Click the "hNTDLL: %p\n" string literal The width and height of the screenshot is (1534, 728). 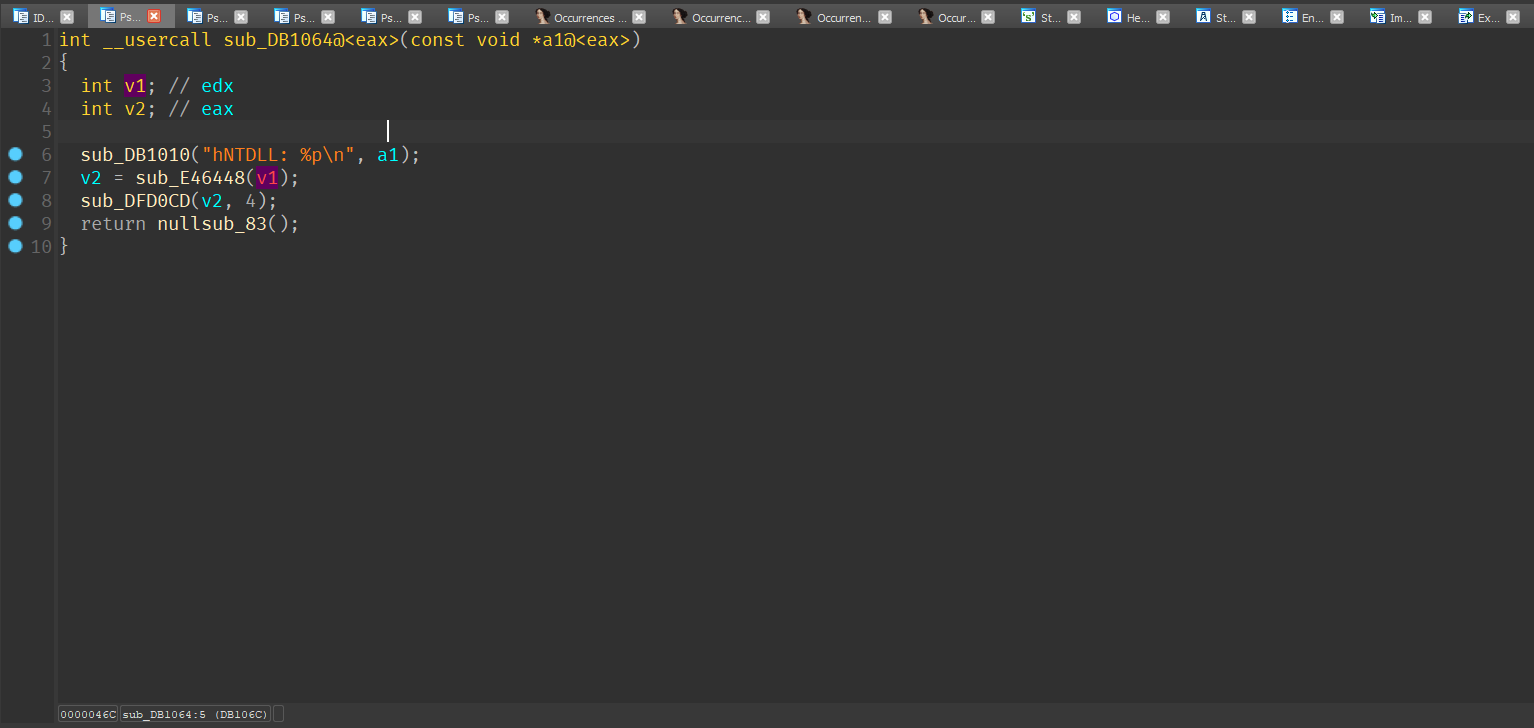click(x=278, y=155)
